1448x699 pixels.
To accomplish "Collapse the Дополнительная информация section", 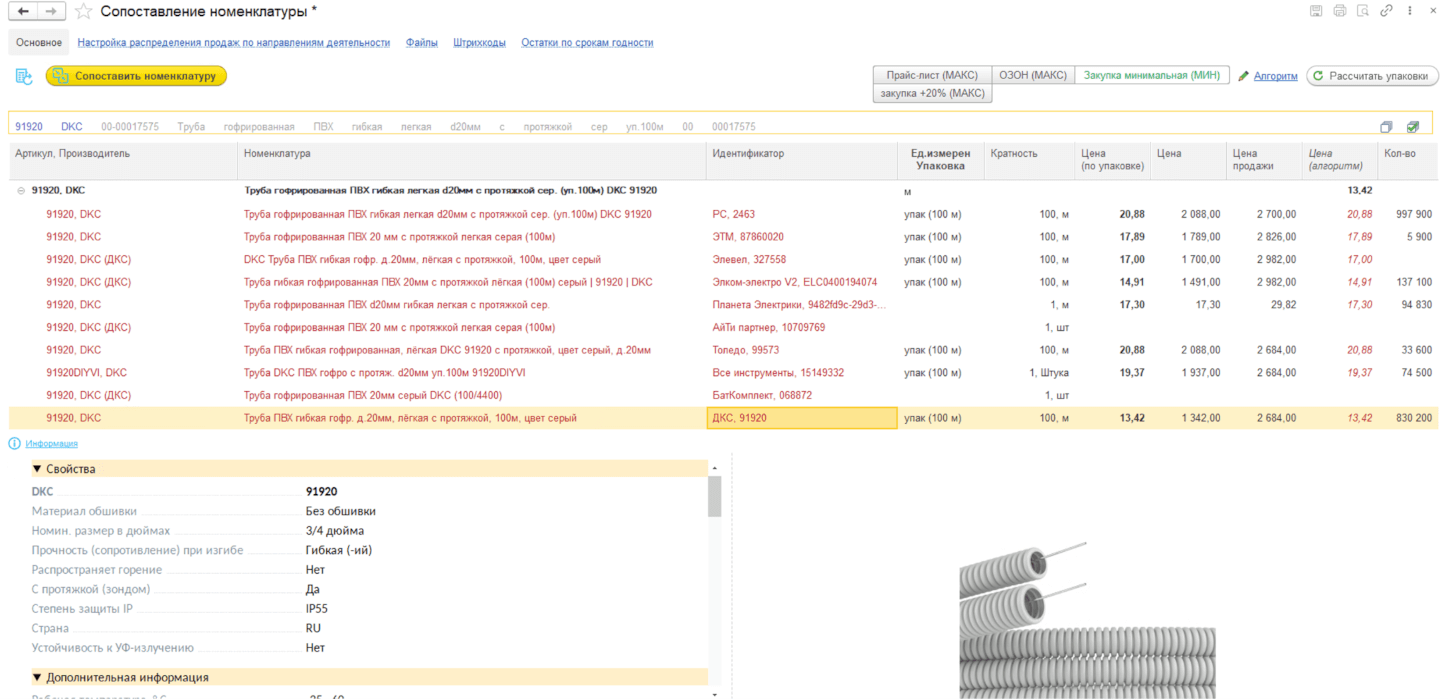I will tap(37, 677).
